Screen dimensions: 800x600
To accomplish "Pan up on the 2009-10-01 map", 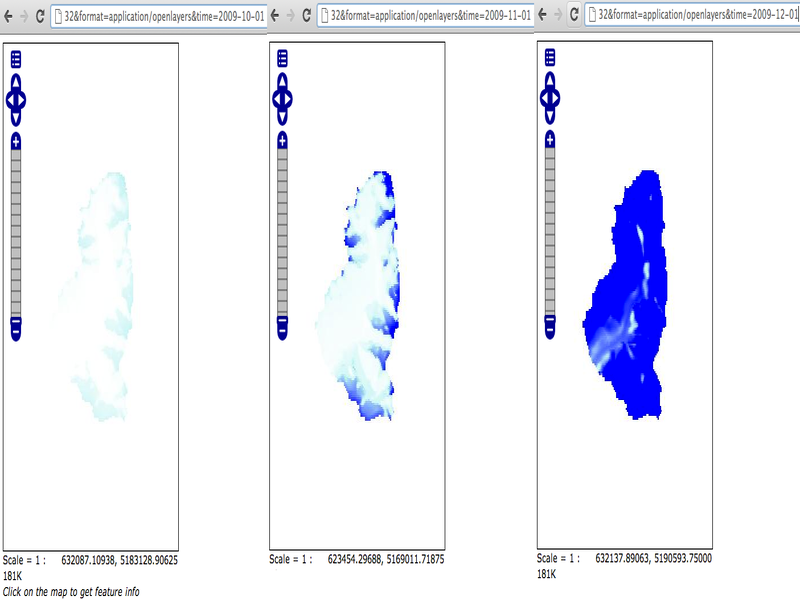I will [x=16, y=81].
